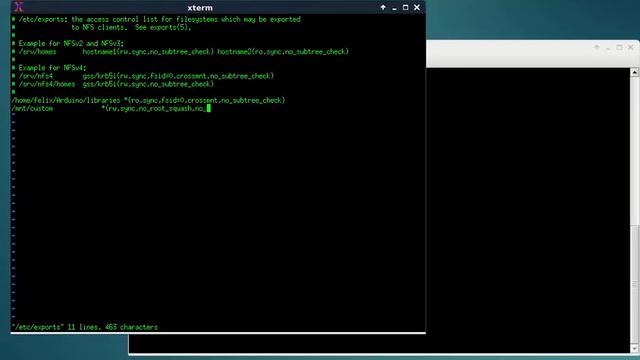Click the 'to NFS clients. See exports(5).' line
Image resolution: width=640 pixels, height=360 pixels.
point(131,27)
